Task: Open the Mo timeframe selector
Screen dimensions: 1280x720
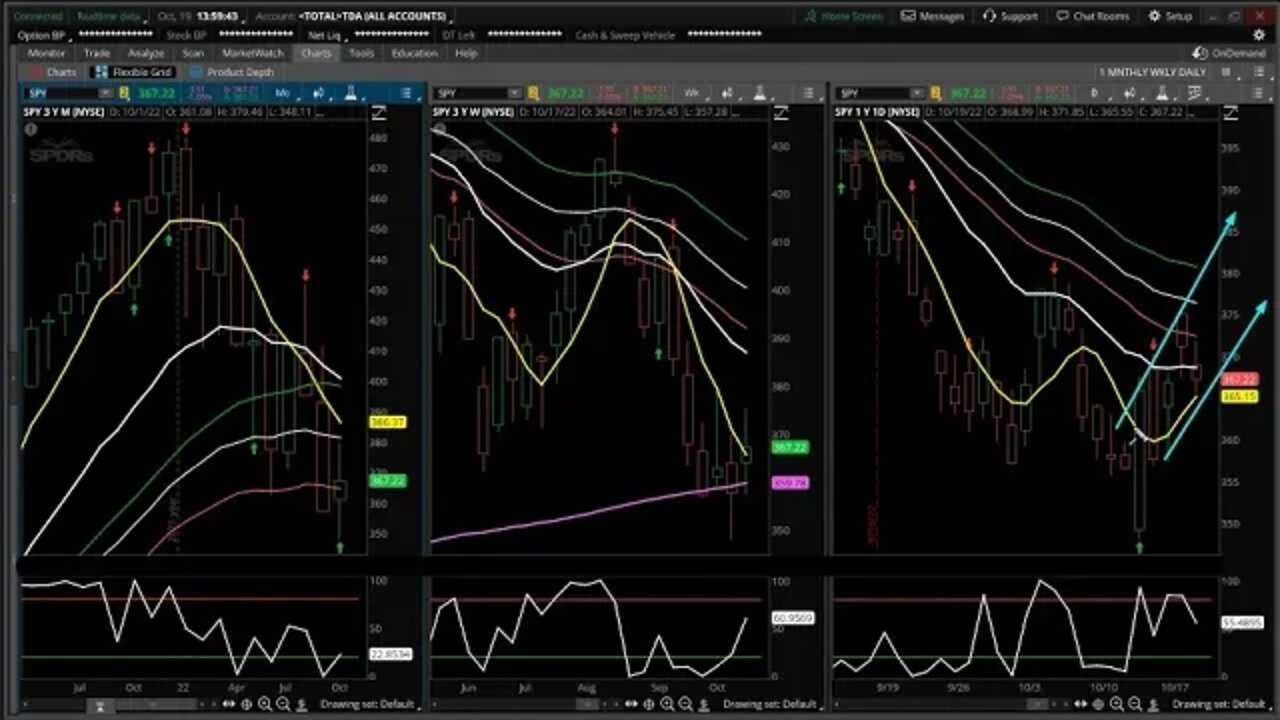Action: pyautogui.click(x=284, y=93)
